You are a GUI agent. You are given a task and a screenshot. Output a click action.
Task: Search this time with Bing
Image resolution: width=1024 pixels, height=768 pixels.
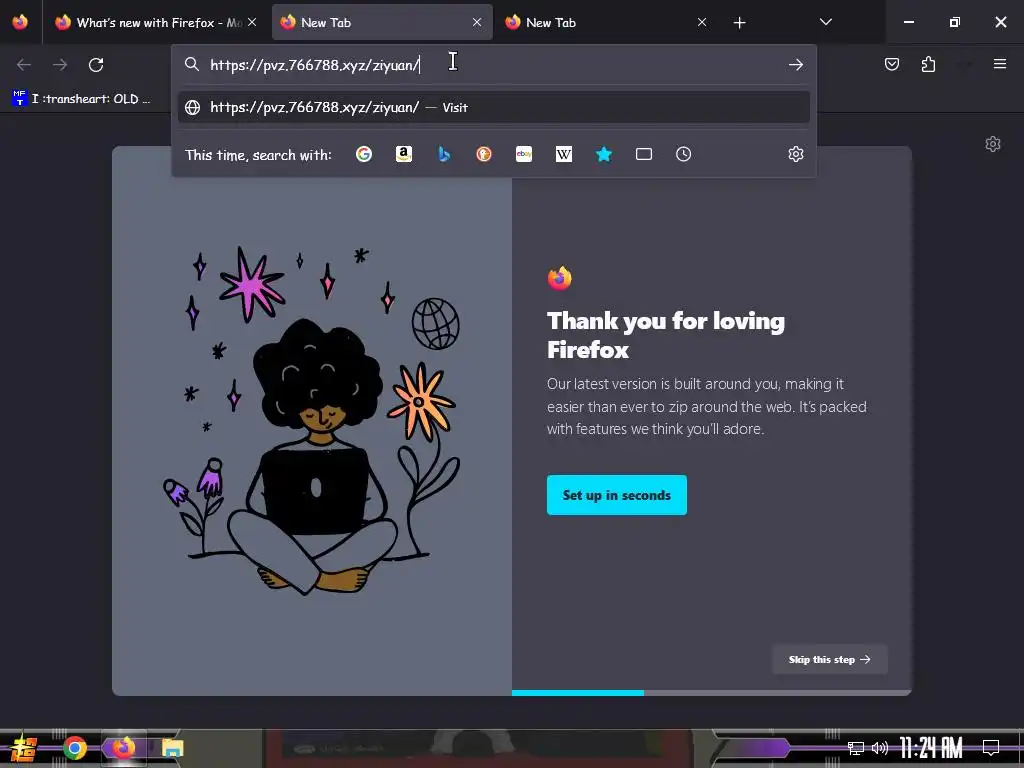pyautogui.click(x=444, y=154)
